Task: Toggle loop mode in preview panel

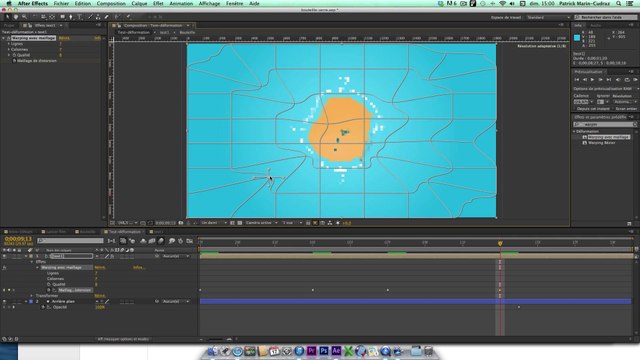Action: click(x=627, y=80)
